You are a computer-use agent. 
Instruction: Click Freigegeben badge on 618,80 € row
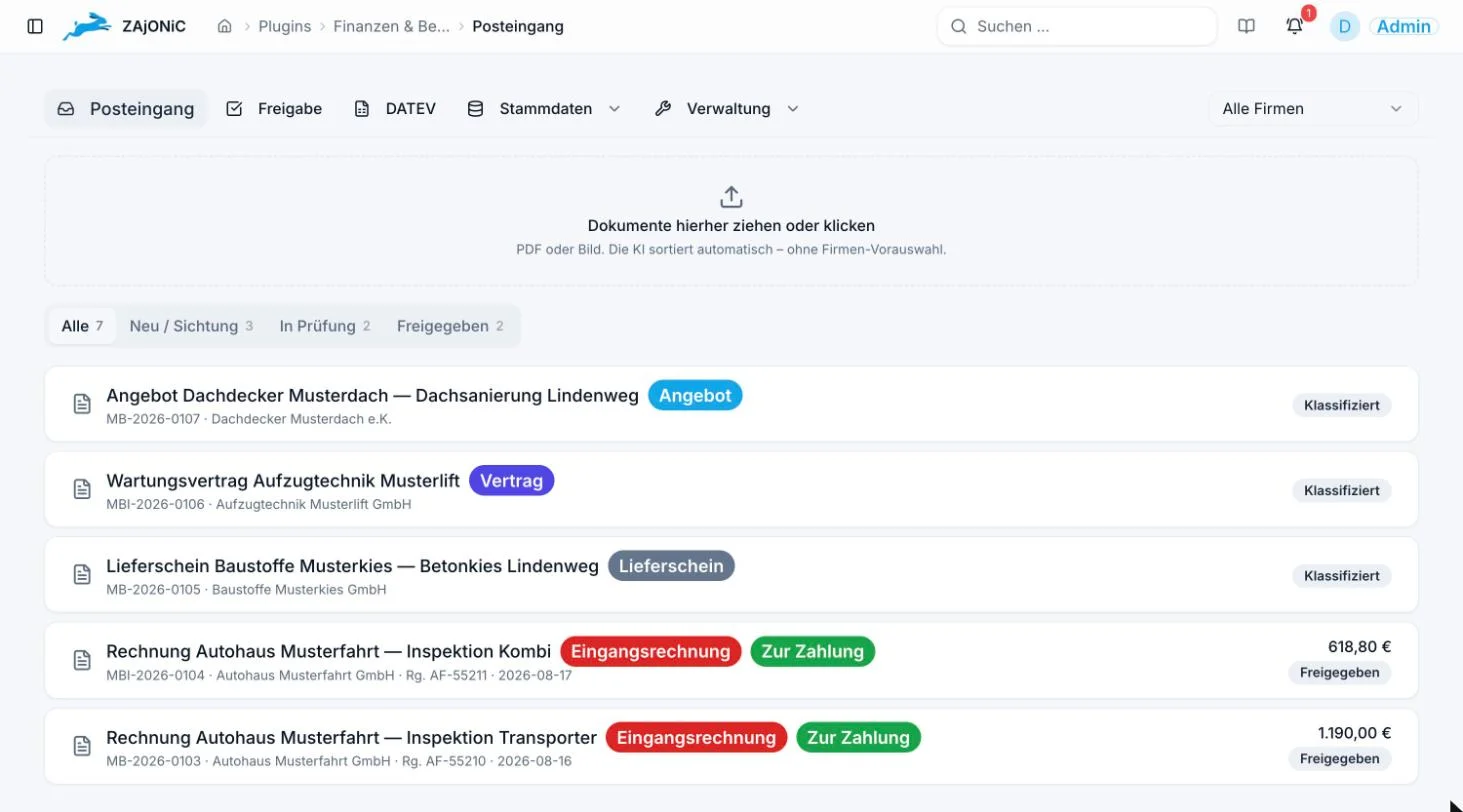(x=1339, y=673)
